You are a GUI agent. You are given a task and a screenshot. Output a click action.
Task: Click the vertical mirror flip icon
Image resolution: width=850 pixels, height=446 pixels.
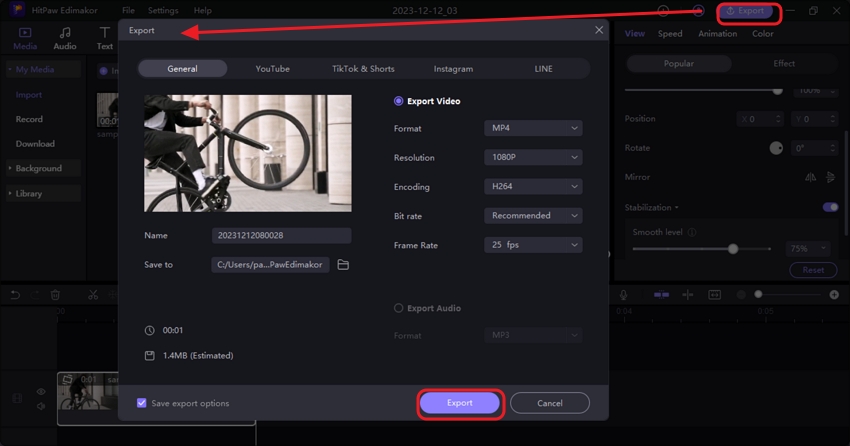click(x=830, y=177)
